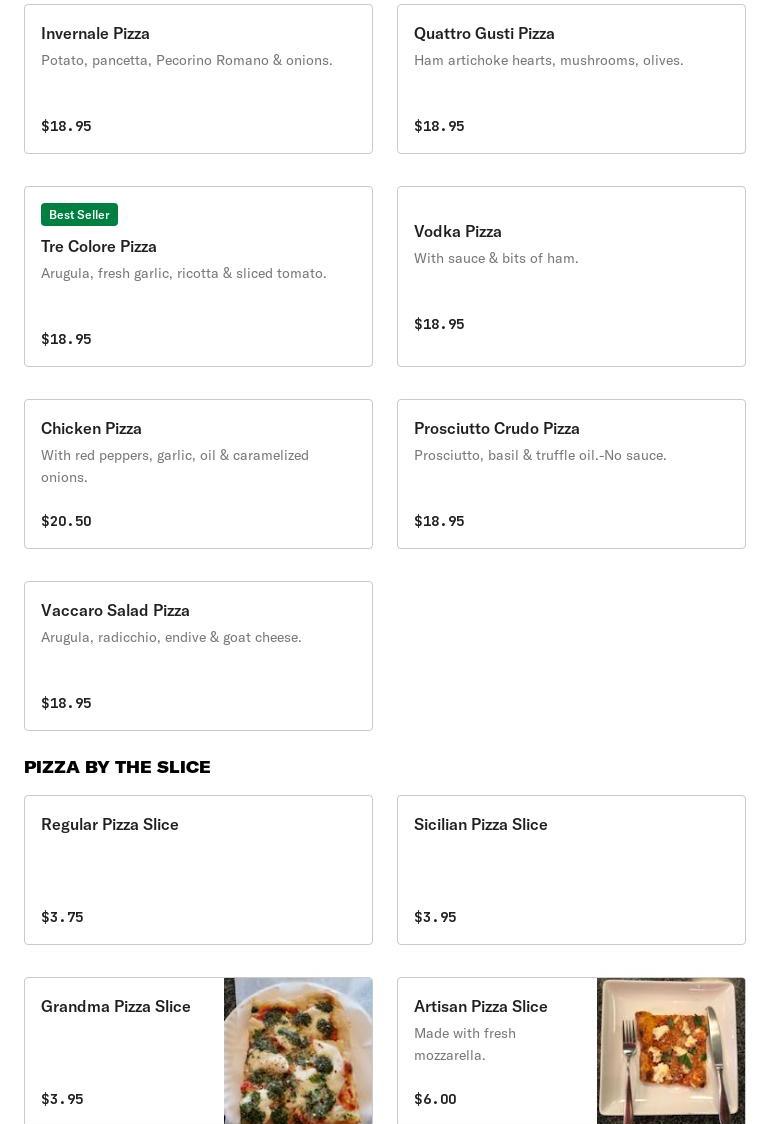Click the Pizza By The Slice heading
This screenshot has width=770, height=1124.
tap(117, 767)
